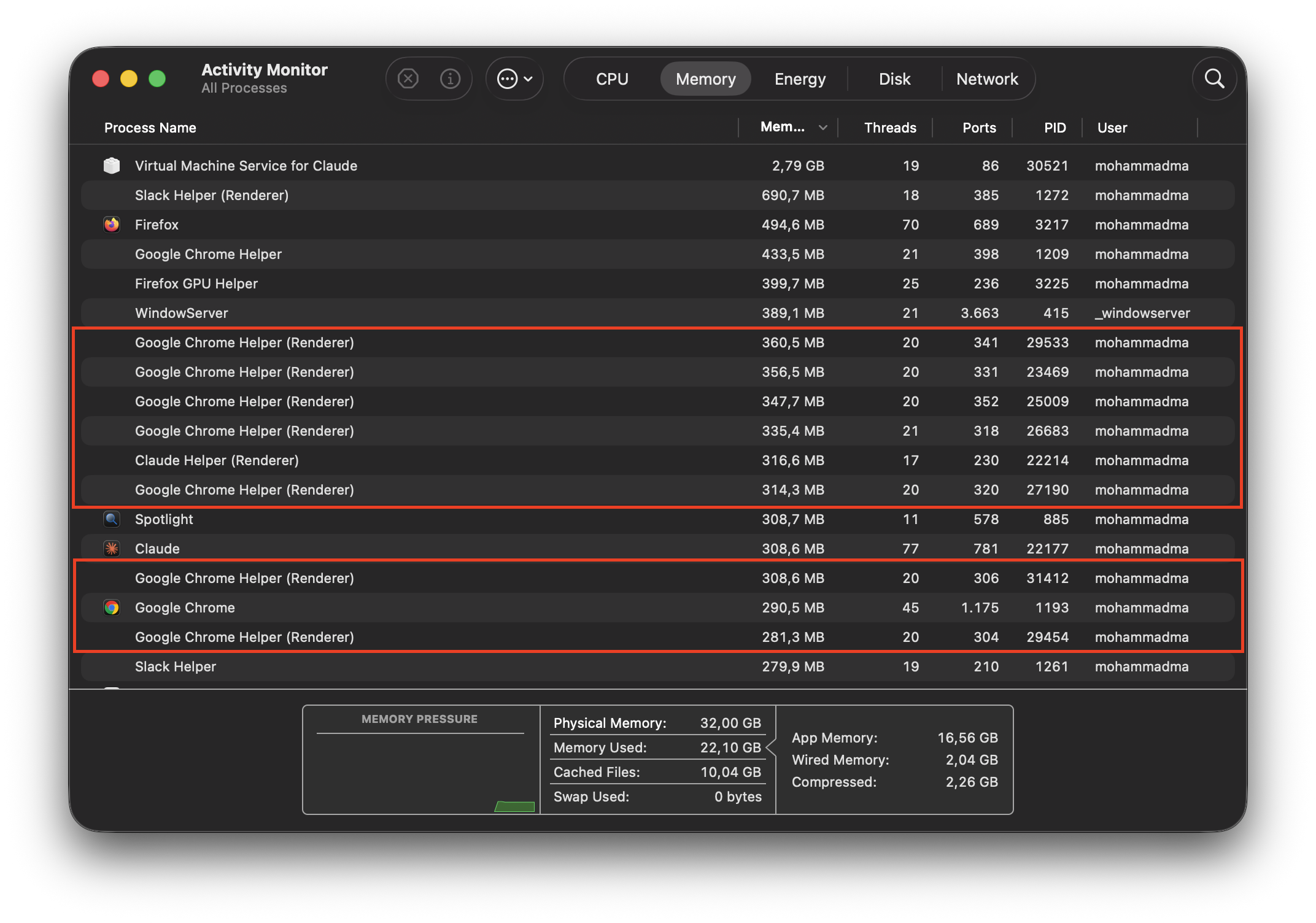The width and height of the screenshot is (1316, 923).
Task: Sort by User column header
Action: [1112, 128]
